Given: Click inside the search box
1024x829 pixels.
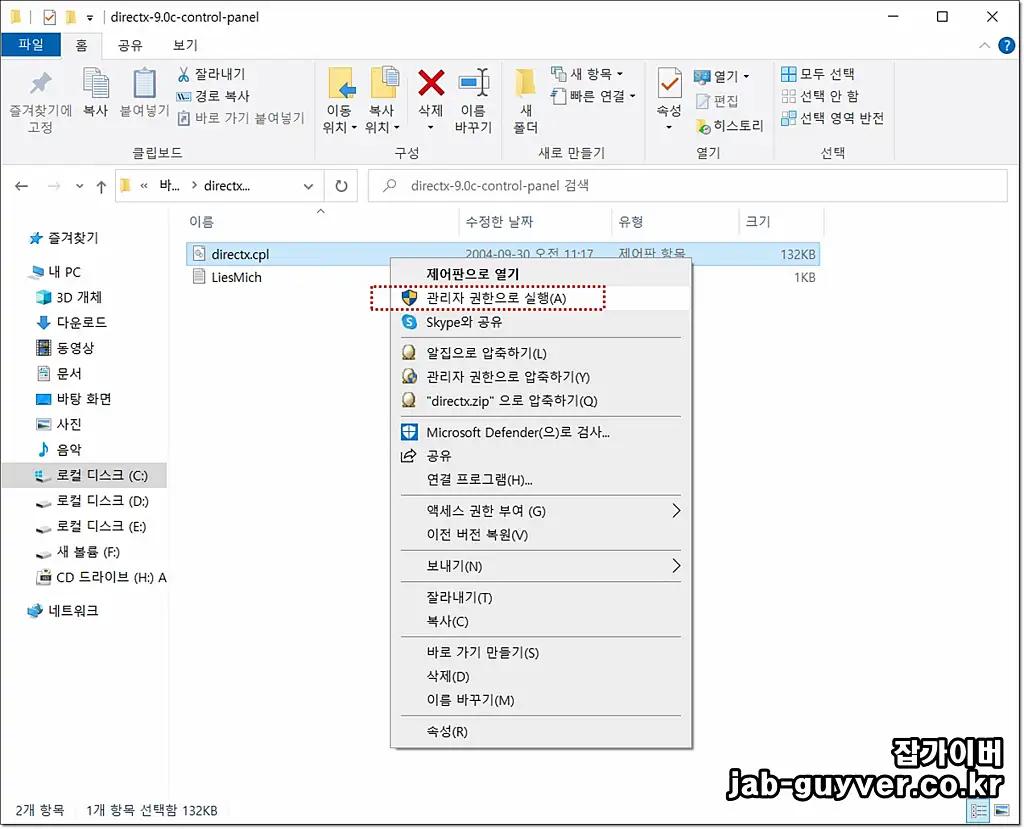Looking at the screenshot, I should click(680, 186).
